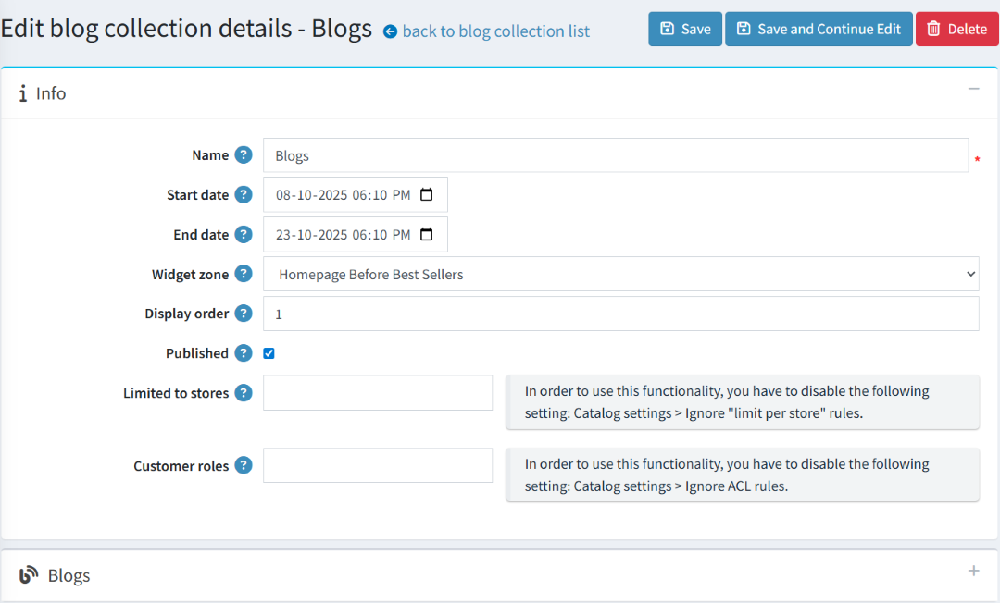Screen dimensions: 1000x603
Task: Click the Display order help icon
Action: pos(243,313)
